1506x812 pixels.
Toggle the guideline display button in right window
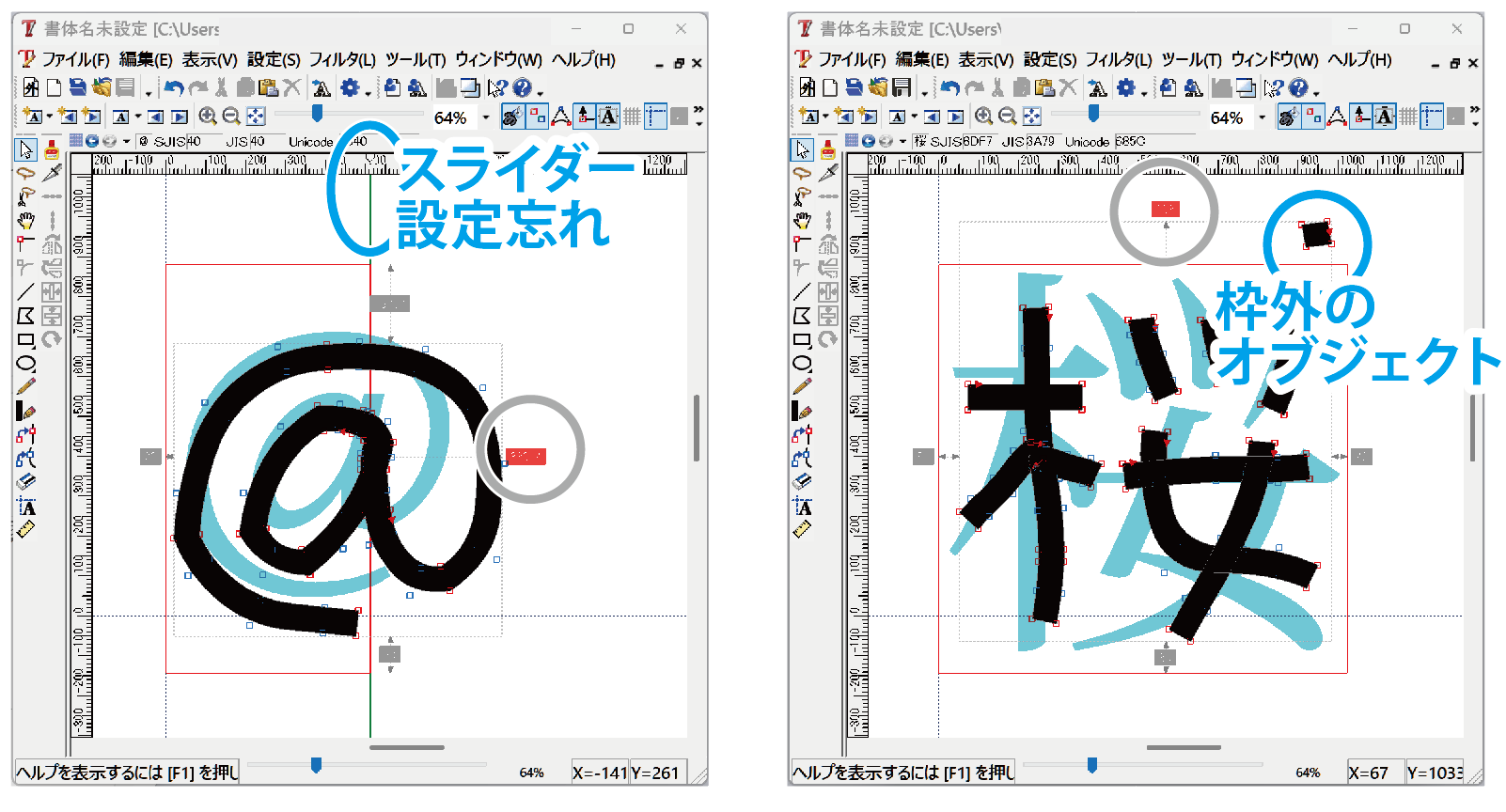coord(1431,117)
